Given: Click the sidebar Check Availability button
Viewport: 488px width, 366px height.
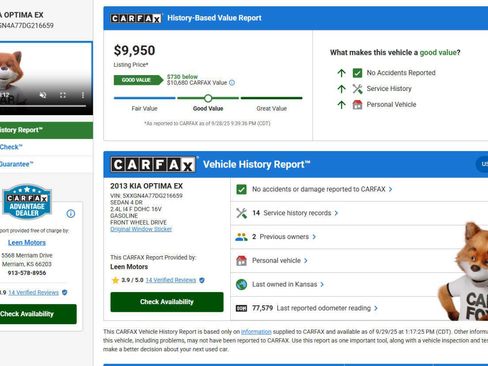Looking at the screenshot, I should 38,314.
